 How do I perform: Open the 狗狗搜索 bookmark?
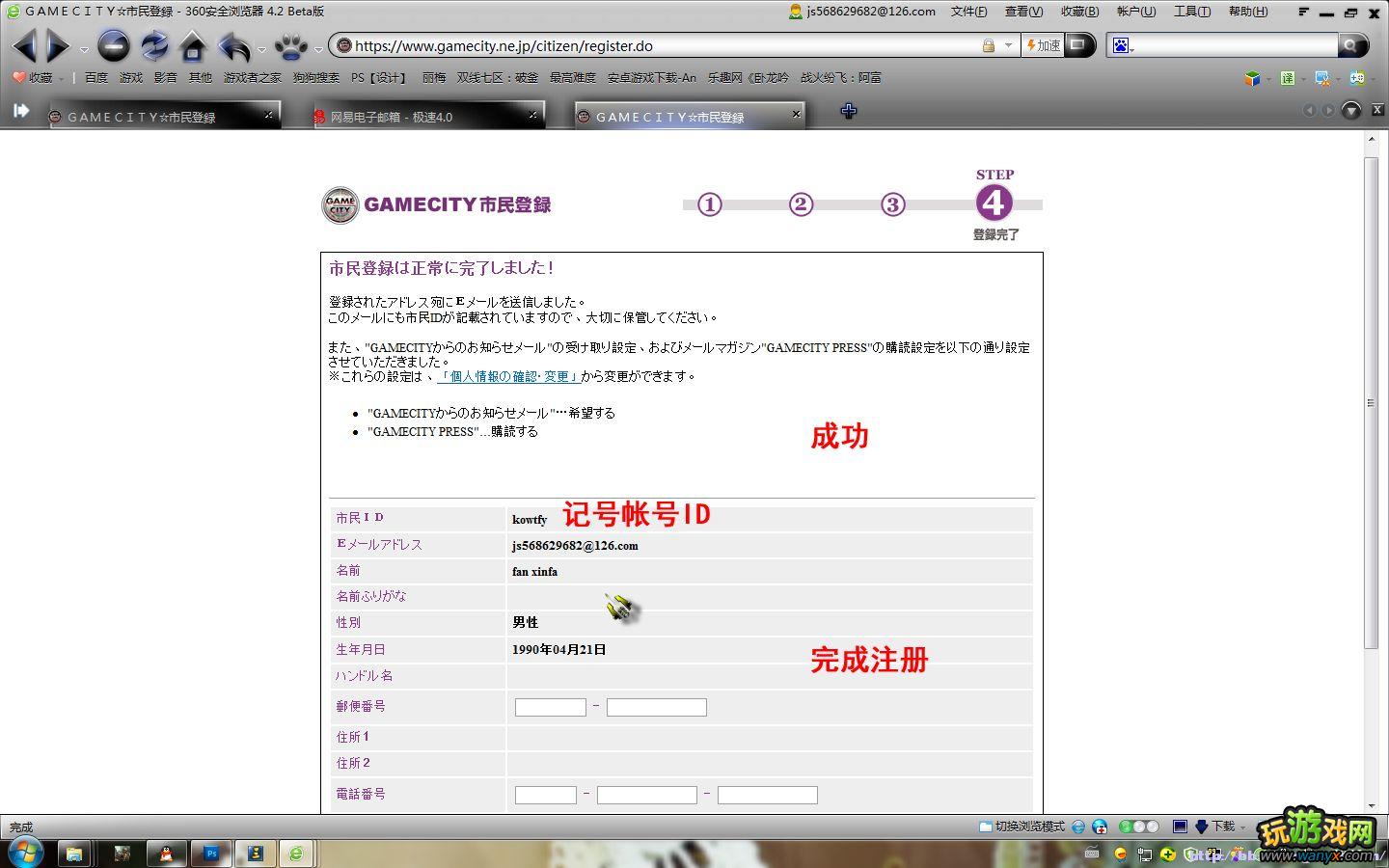pos(315,77)
